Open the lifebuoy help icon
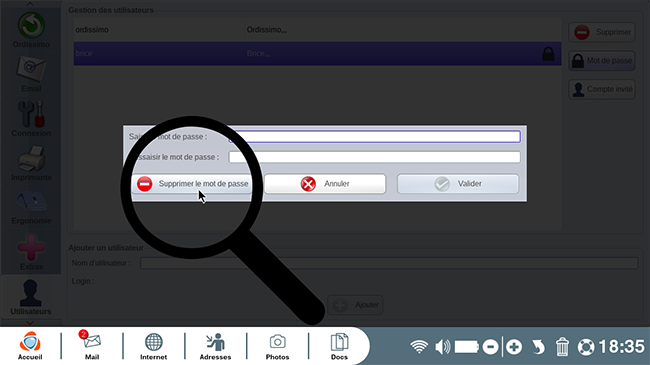Screen dimensions: 650x365 tap(586, 347)
